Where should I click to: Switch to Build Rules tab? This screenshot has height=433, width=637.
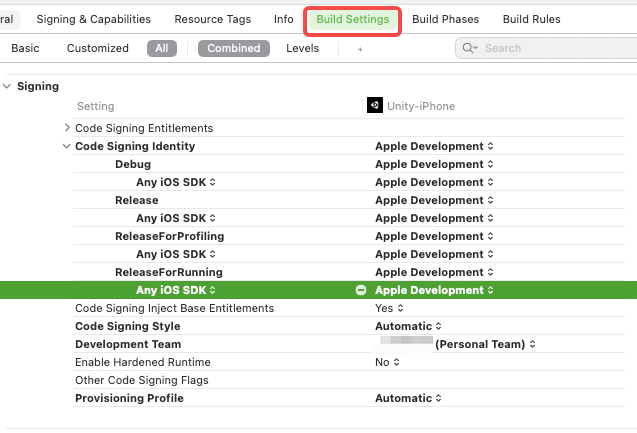531,19
